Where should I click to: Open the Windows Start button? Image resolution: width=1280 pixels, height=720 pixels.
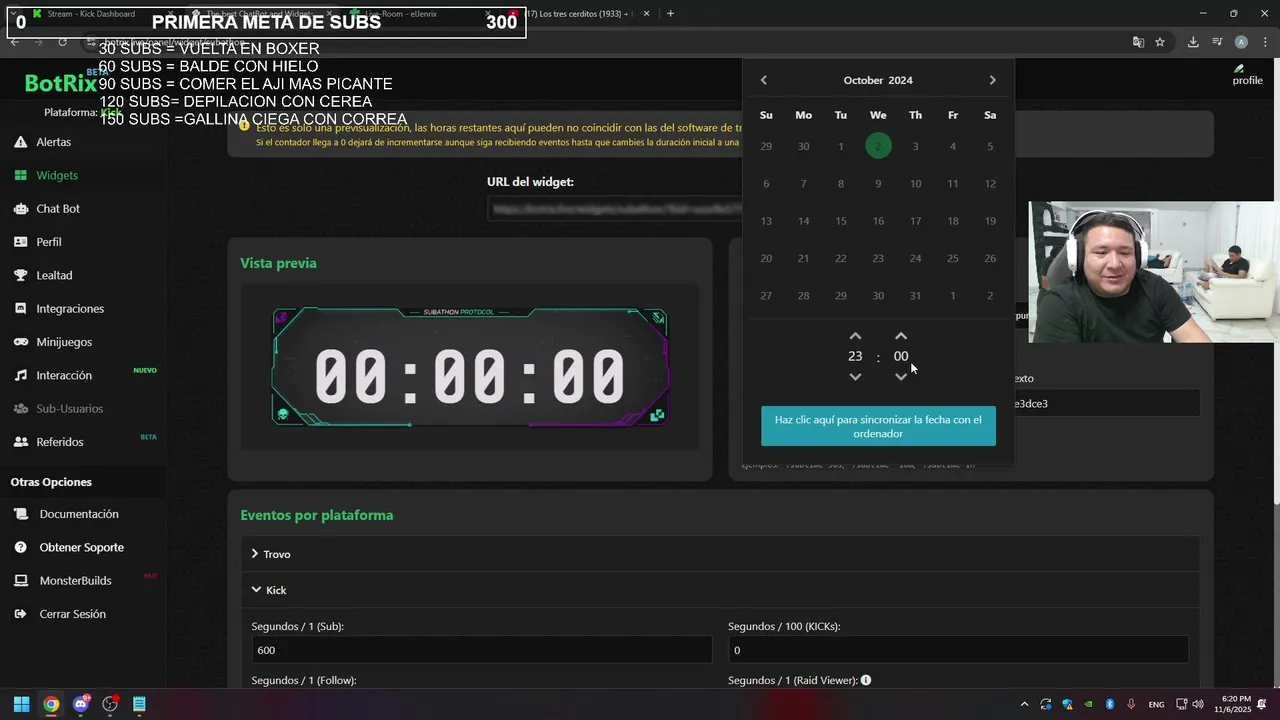[21, 704]
